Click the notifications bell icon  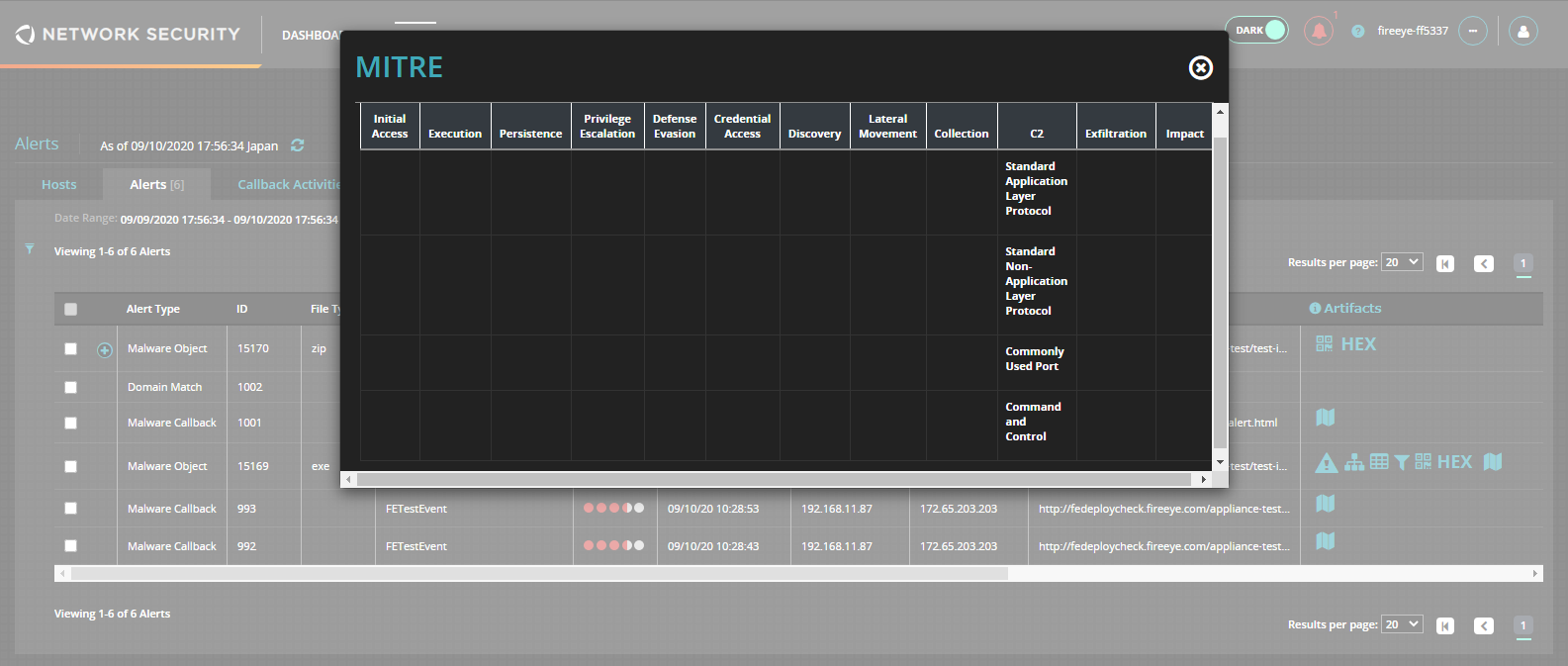pos(1318,31)
